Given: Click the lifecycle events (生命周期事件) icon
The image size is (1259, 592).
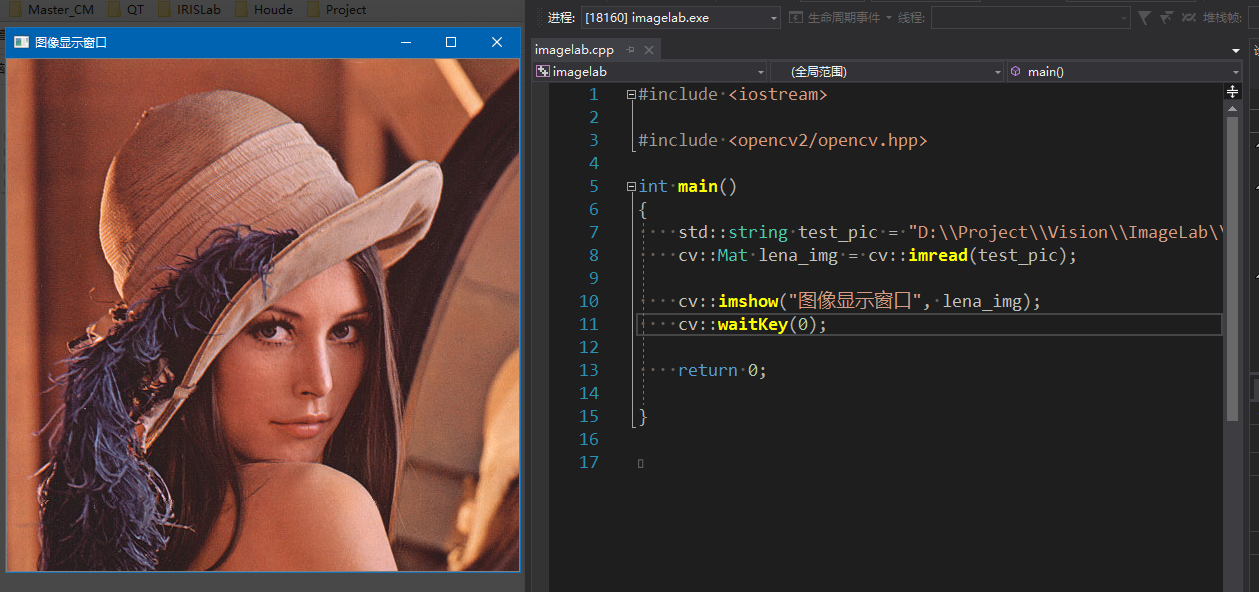Looking at the screenshot, I should pyautogui.click(x=795, y=17).
